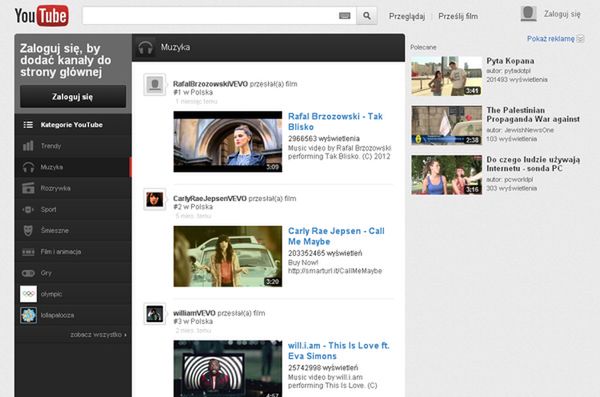This screenshot has height=397, width=600.
Task: Select Rozrywka category label
Action: (x=55, y=188)
